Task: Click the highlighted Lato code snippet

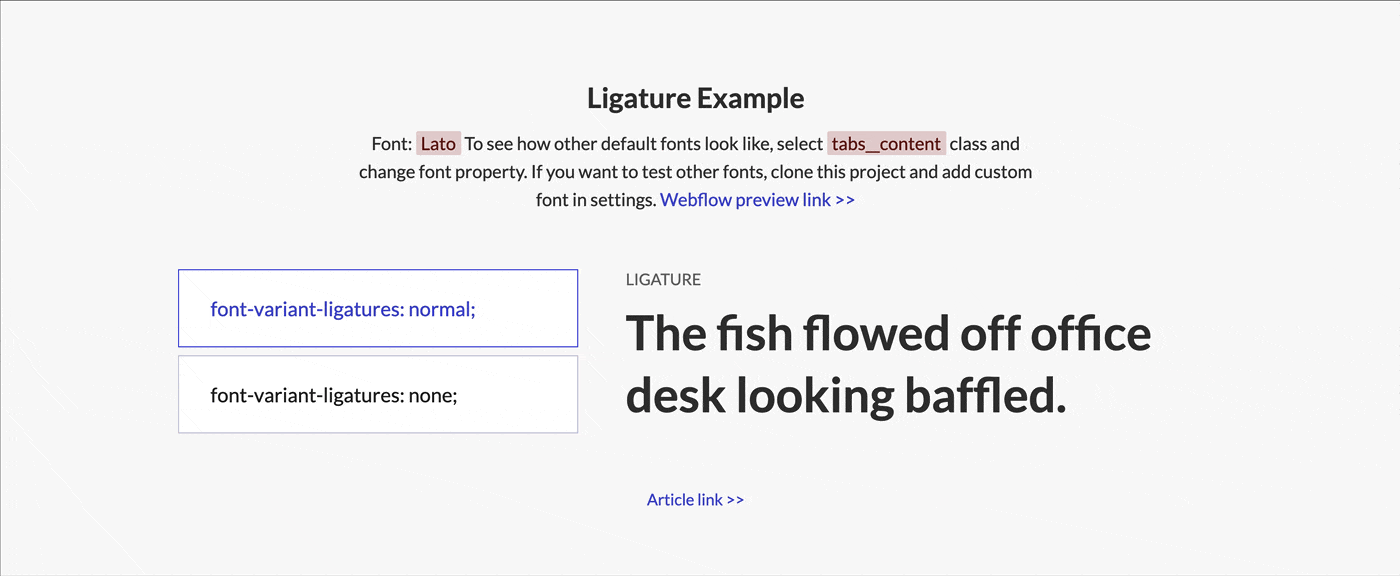Action: pyautogui.click(x=438, y=143)
